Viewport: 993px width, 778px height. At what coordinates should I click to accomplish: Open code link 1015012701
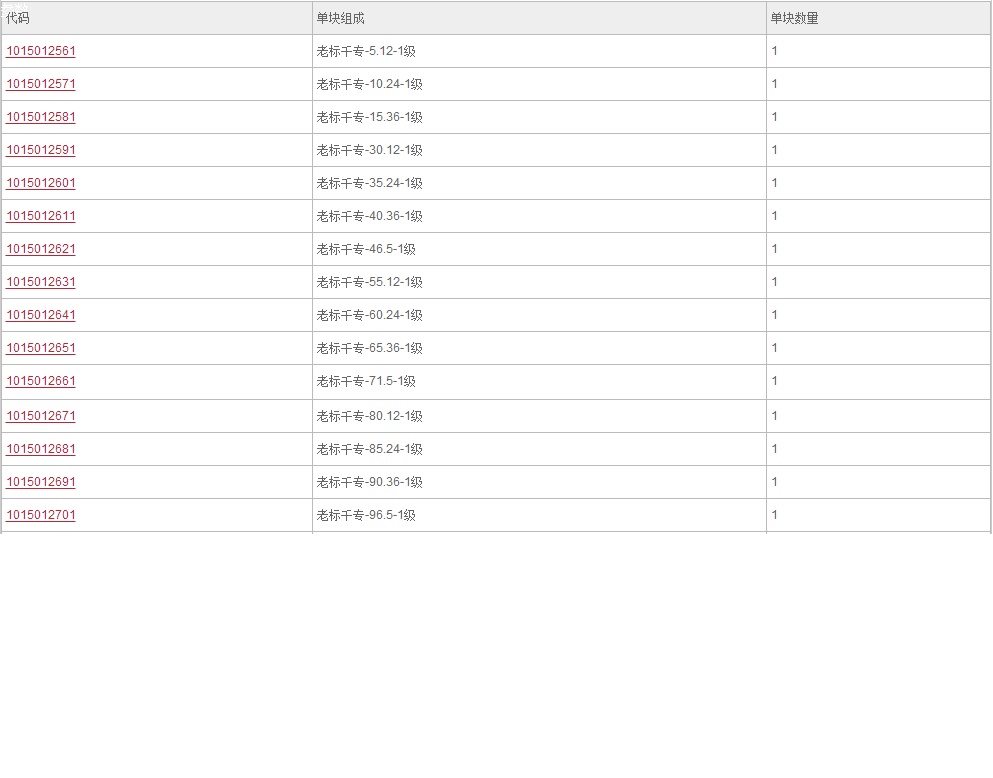41,515
